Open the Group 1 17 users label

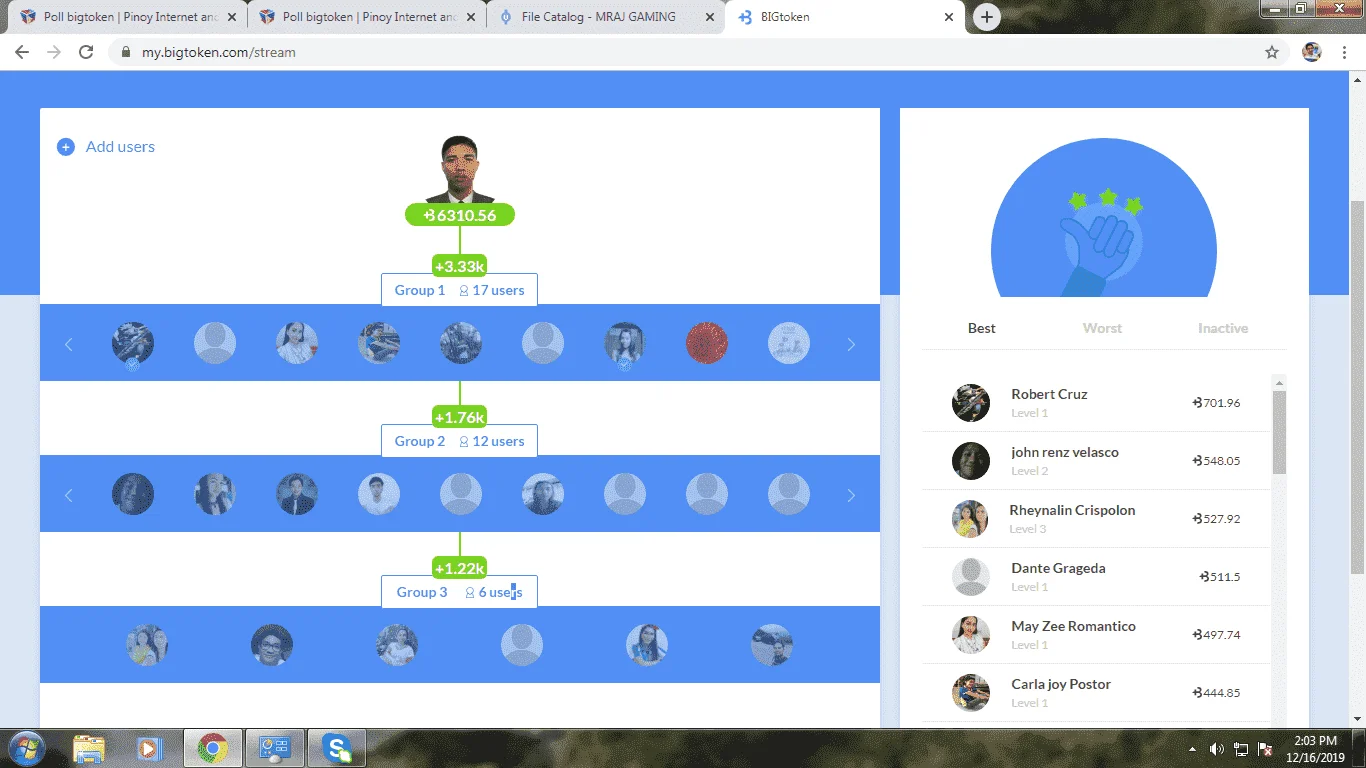click(x=459, y=290)
